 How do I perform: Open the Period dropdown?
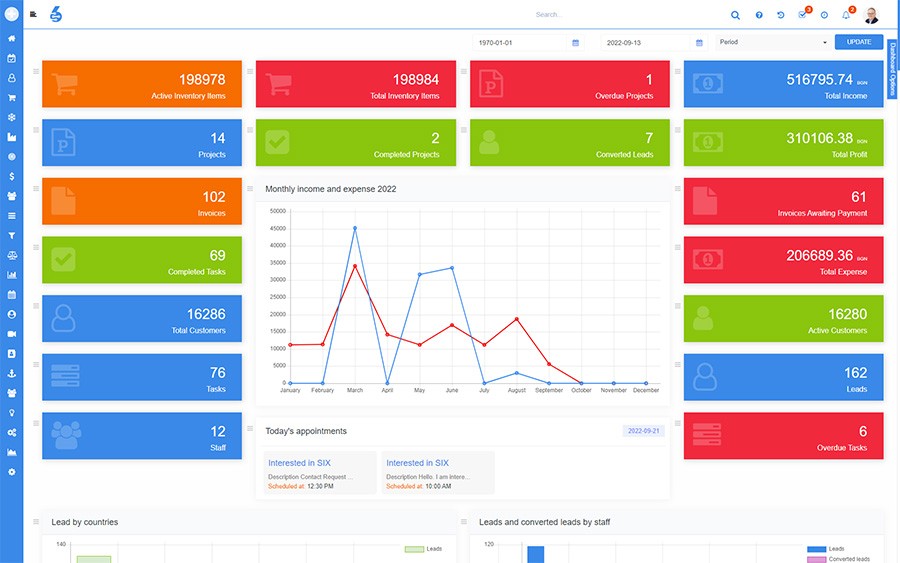click(773, 42)
